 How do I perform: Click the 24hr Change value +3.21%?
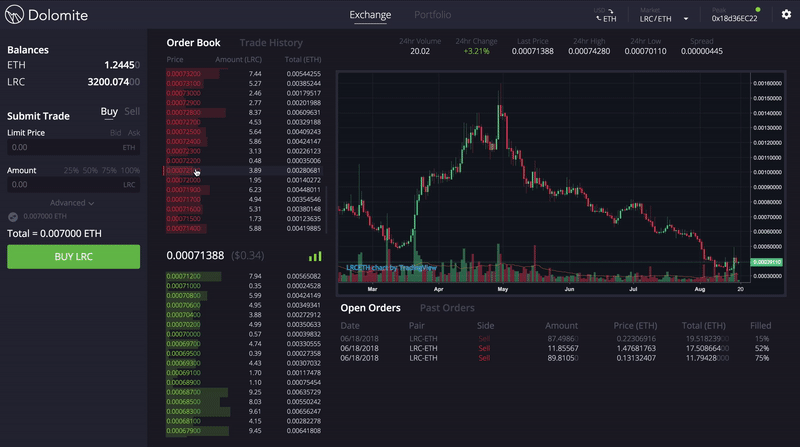pyautogui.click(x=476, y=52)
